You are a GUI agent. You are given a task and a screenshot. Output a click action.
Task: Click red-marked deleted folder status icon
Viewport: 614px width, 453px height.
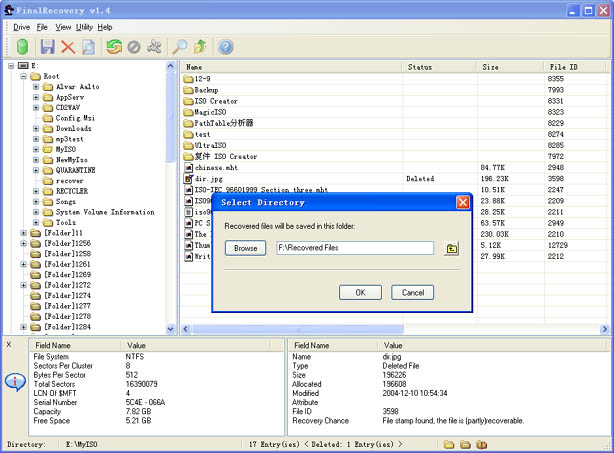(481, 444)
